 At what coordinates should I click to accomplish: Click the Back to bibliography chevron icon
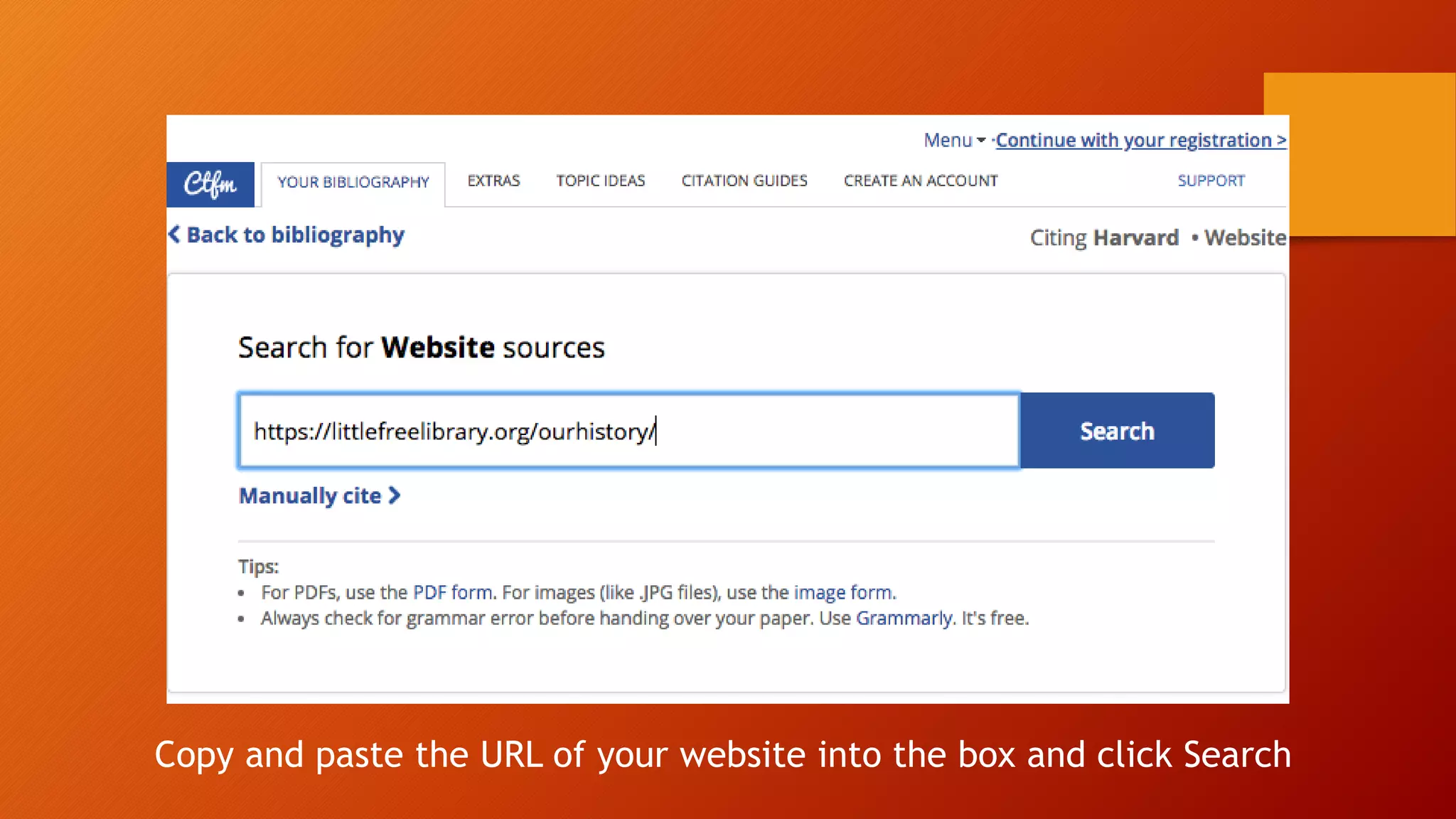174,235
